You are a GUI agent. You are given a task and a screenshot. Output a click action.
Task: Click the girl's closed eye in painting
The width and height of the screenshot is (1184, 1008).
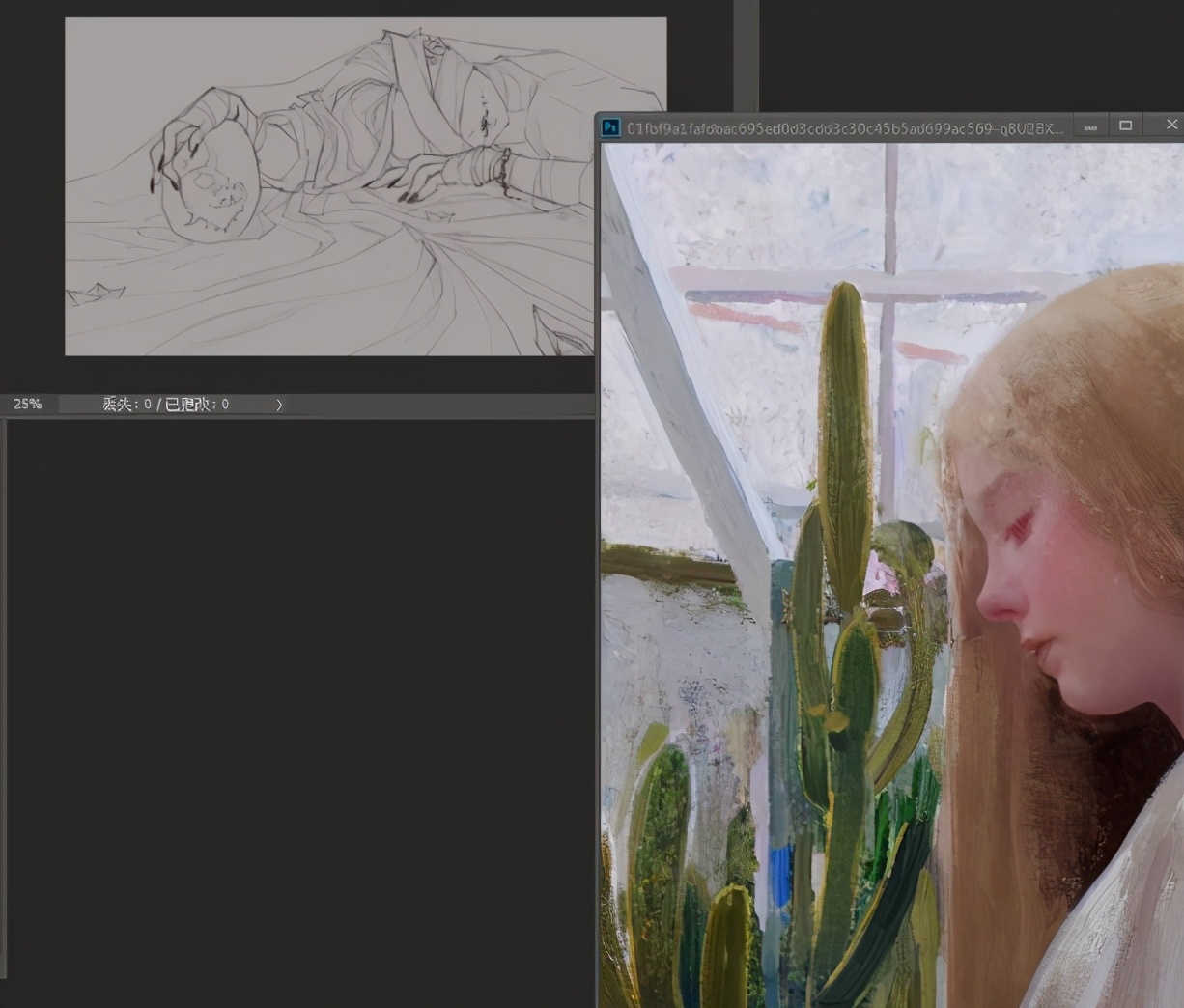click(x=1019, y=528)
